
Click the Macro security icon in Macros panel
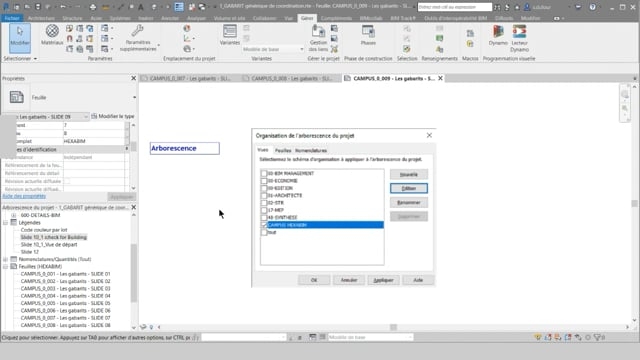470,43
